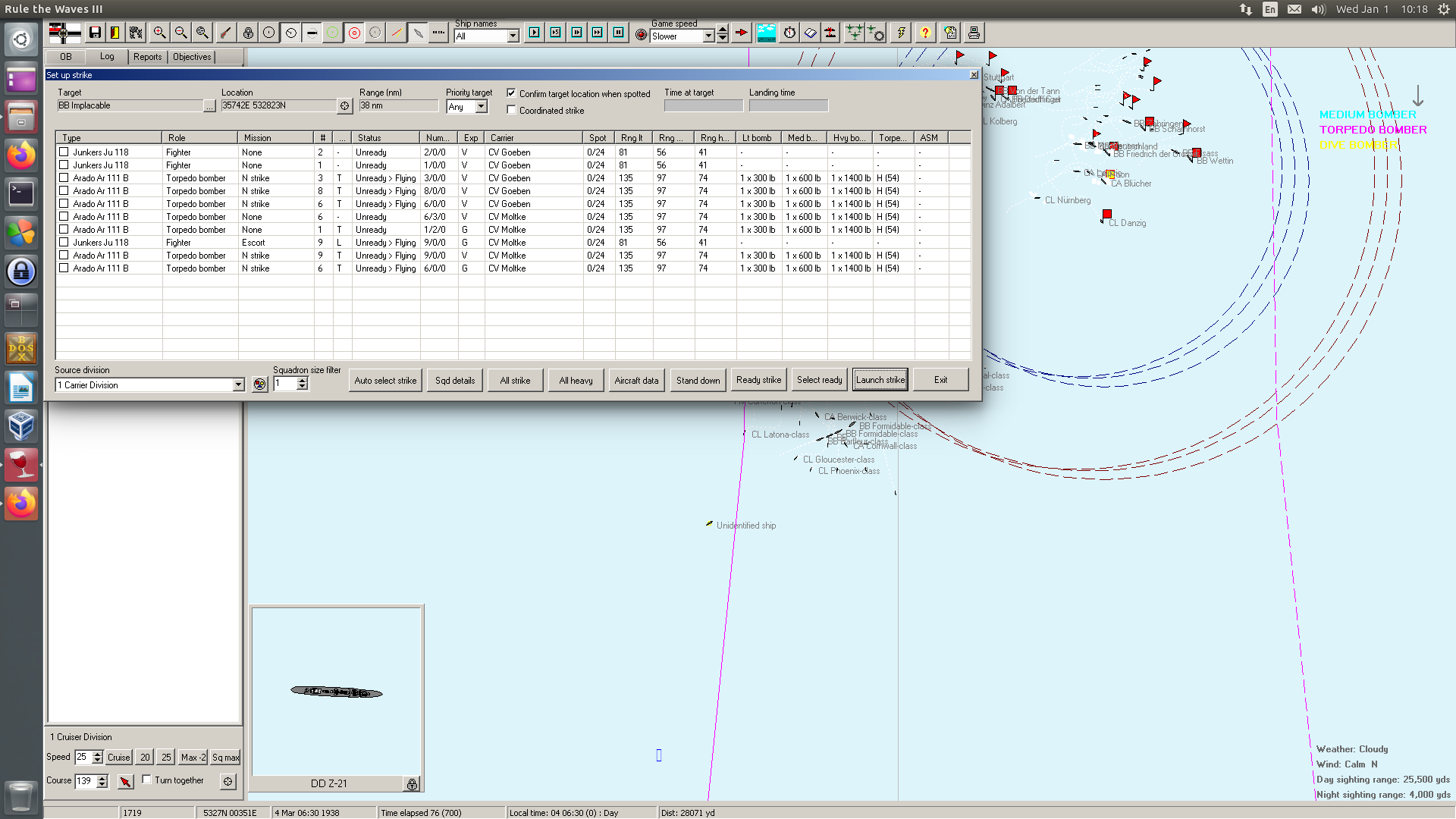Open the Priority target dropdown

point(481,107)
